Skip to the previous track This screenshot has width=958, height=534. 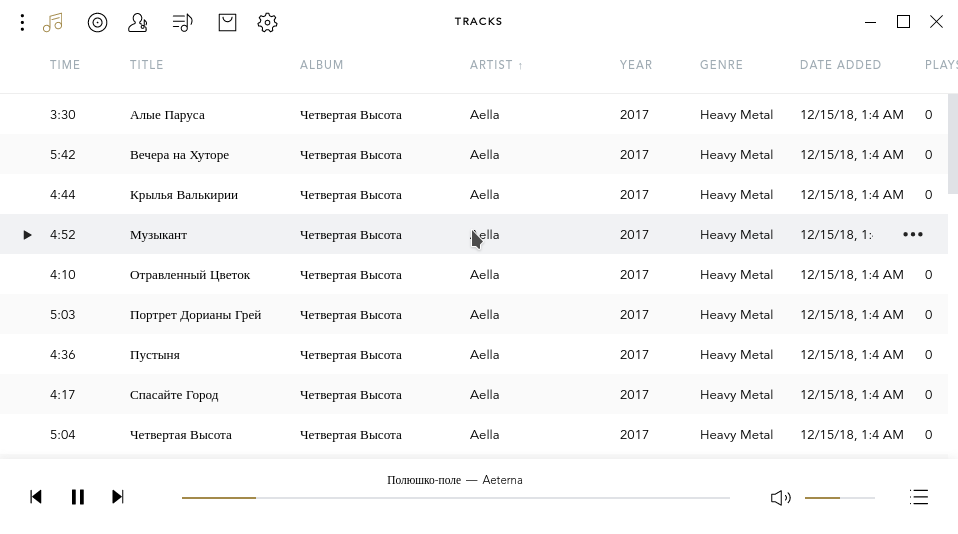pos(36,497)
